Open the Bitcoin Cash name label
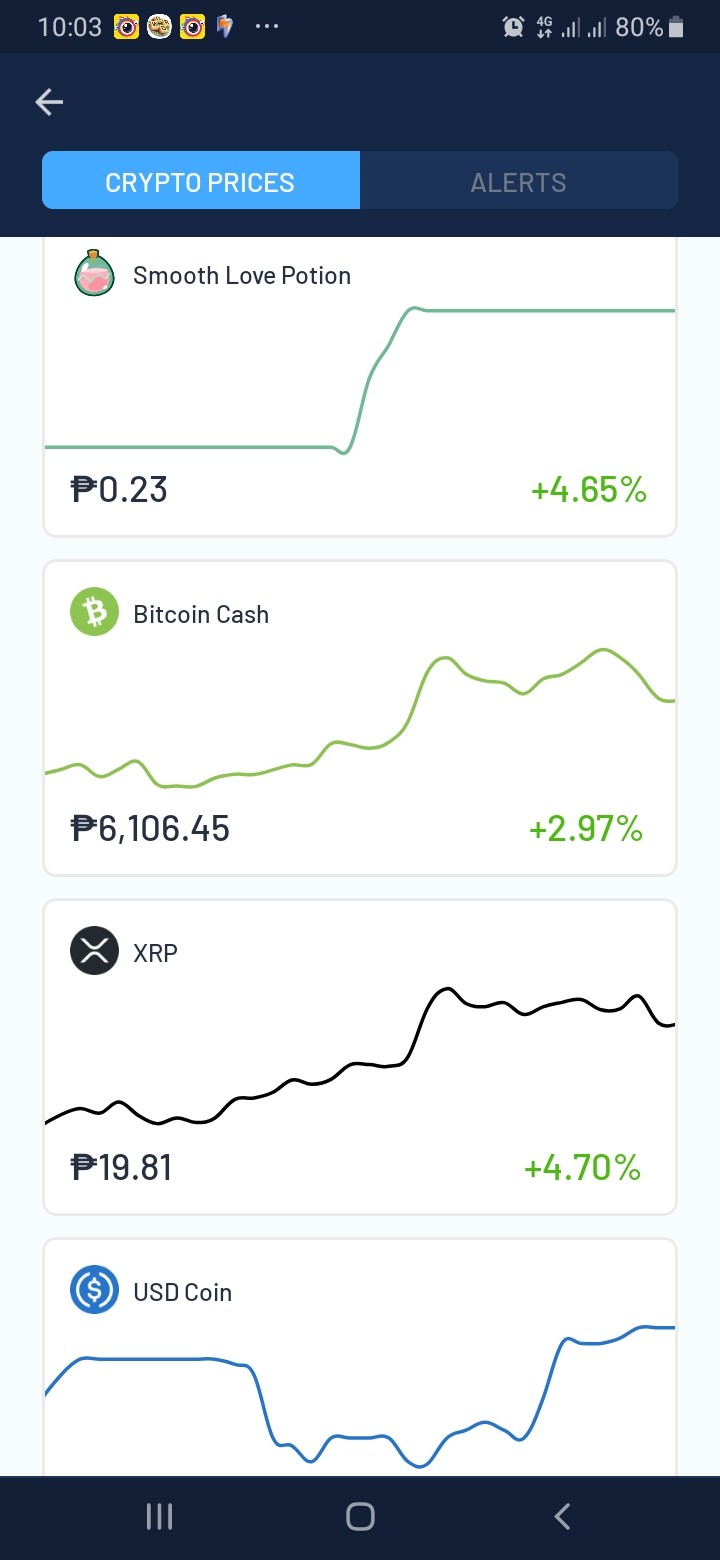 pyautogui.click(x=201, y=614)
